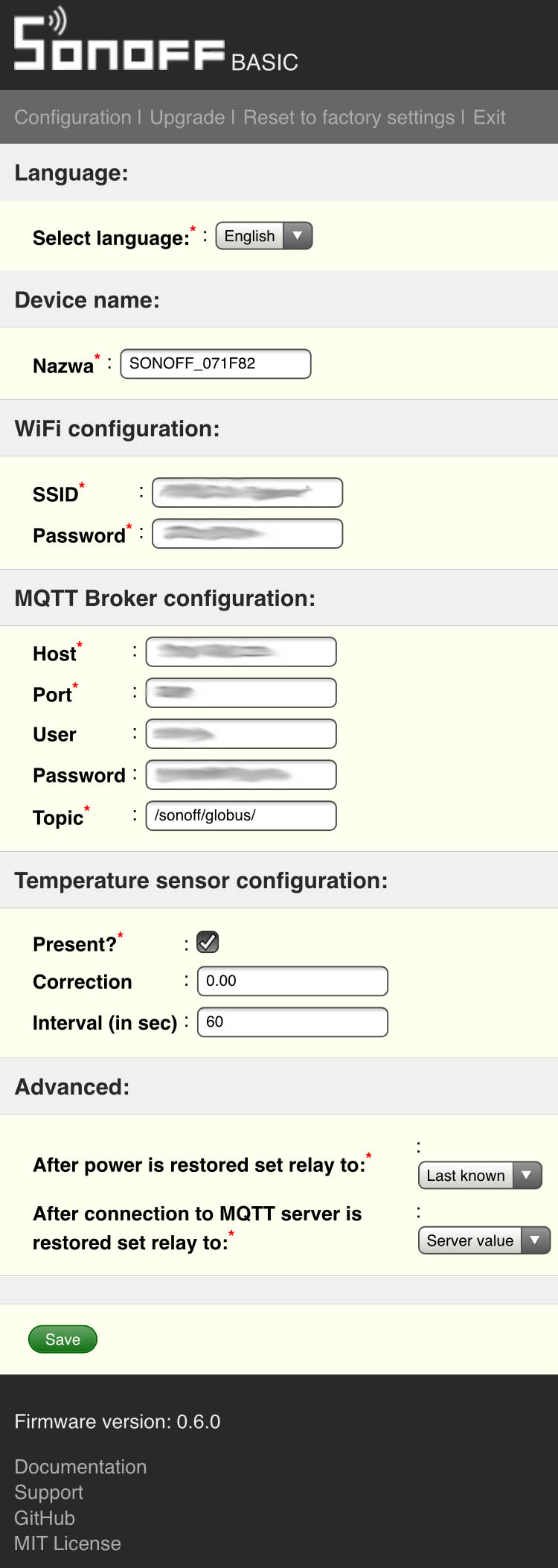This screenshot has width=558, height=1568.
Task: Click the WiFi Password input field
Action: click(247, 534)
